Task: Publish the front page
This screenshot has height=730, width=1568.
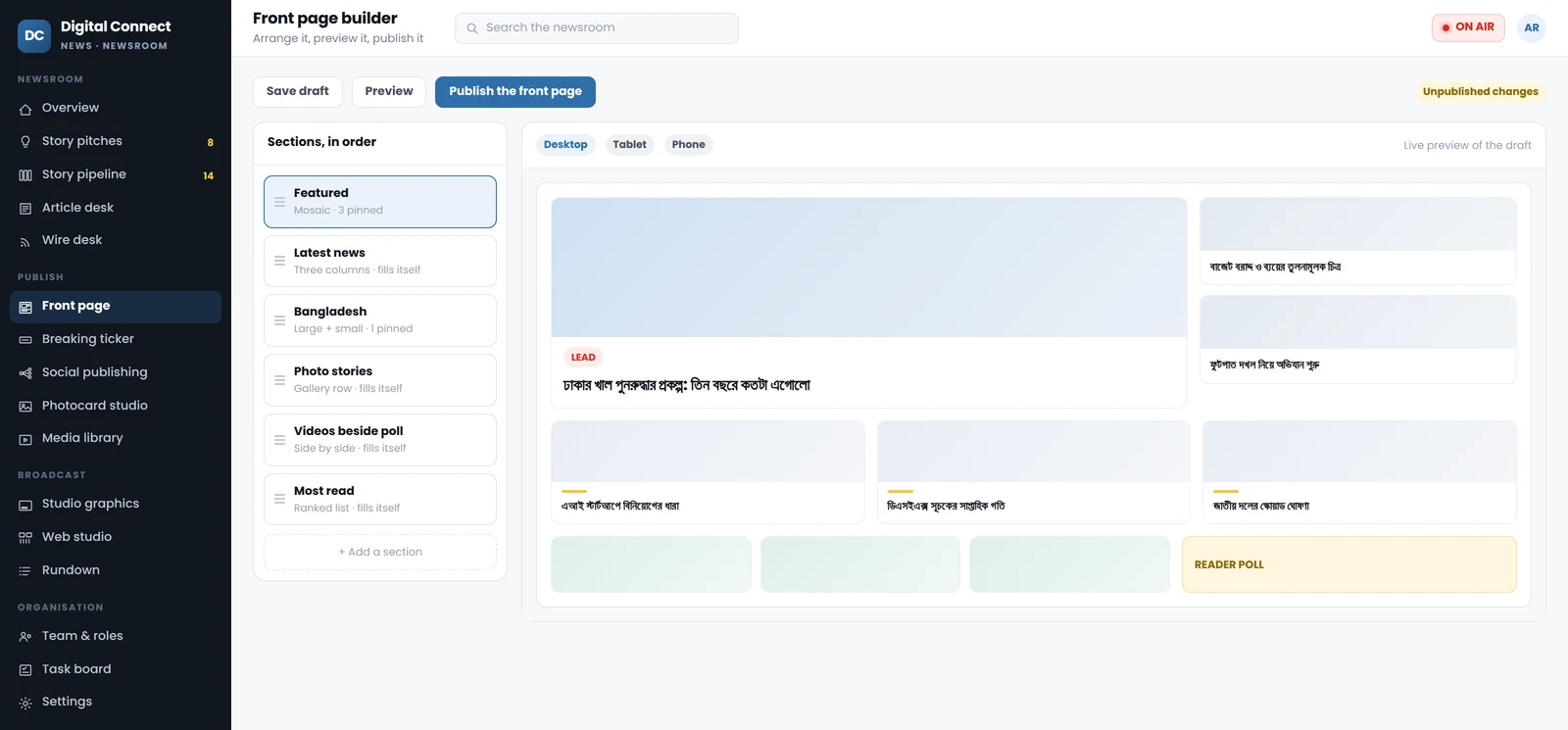Action: (x=515, y=91)
